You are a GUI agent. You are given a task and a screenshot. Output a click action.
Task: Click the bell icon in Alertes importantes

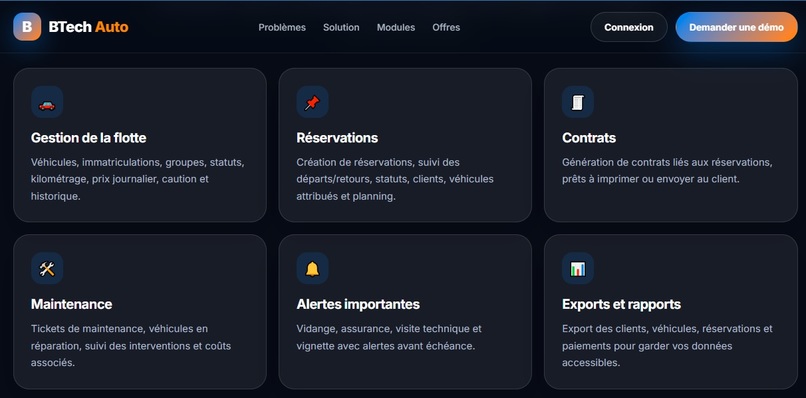[x=313, y=268]
